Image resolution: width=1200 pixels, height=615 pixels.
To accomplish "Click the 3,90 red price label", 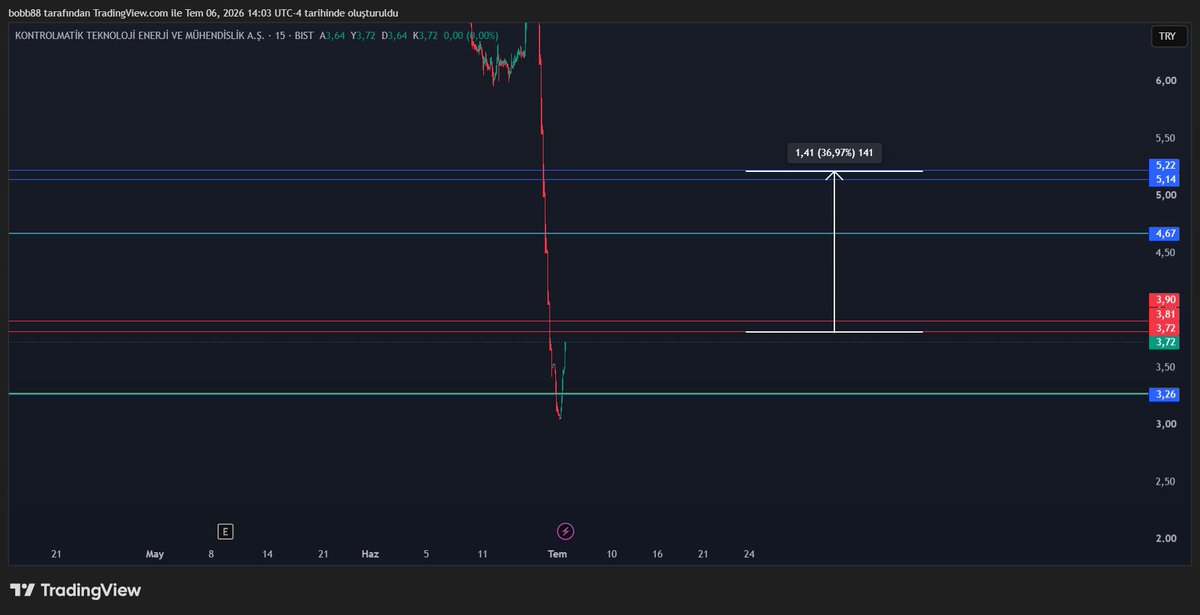I will coord(1165,299).
